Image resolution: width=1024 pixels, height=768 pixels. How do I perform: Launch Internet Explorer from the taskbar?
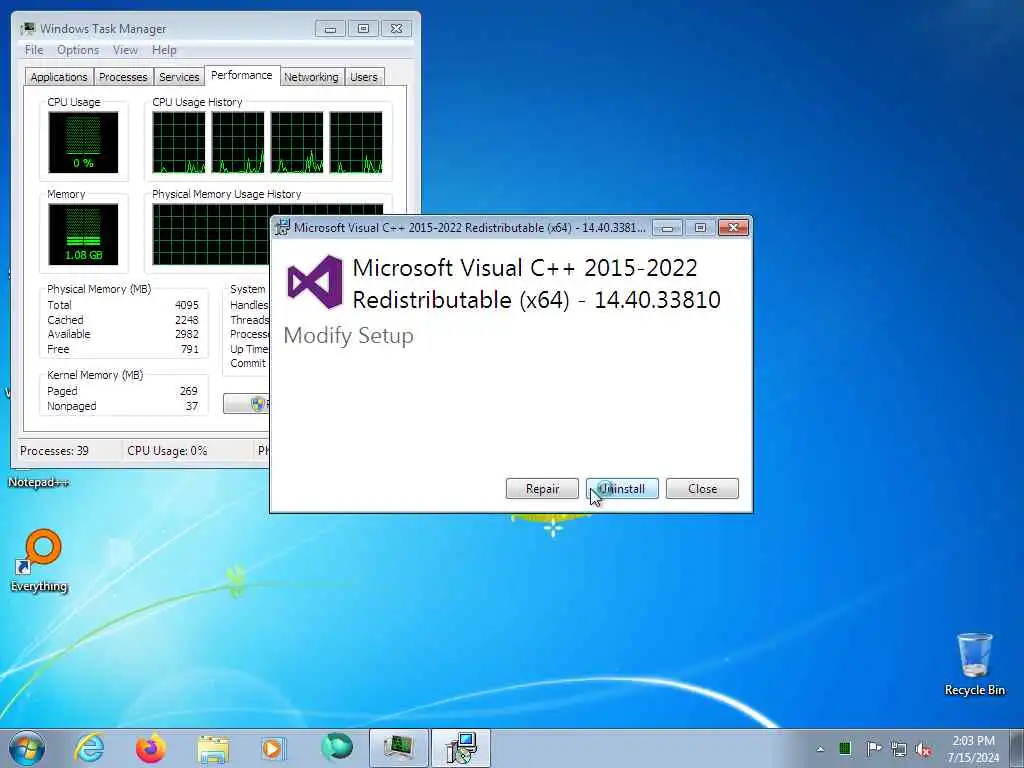(x=89, y=748)
